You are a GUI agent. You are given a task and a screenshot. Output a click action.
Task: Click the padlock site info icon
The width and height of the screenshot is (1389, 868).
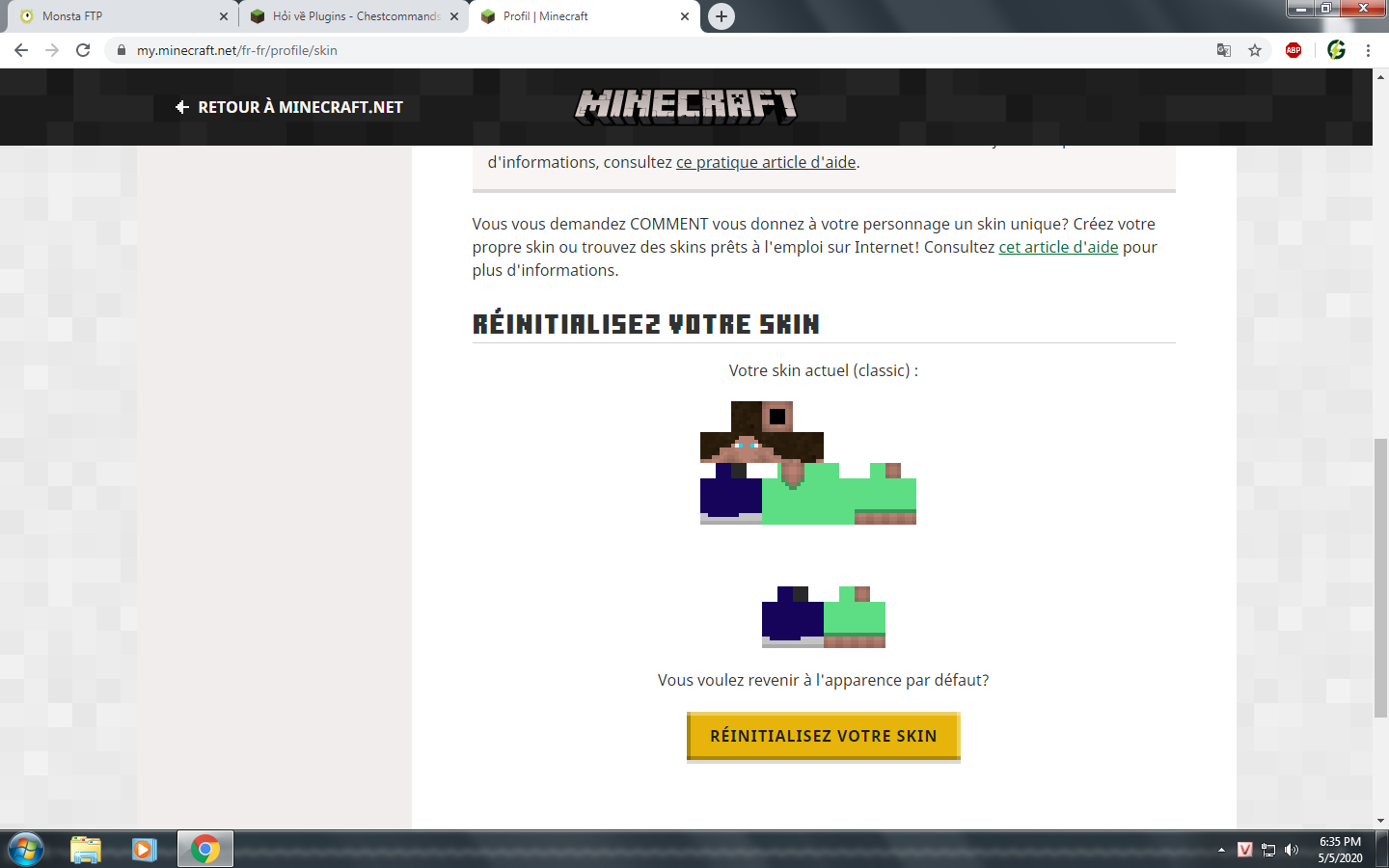coord(121,50)
